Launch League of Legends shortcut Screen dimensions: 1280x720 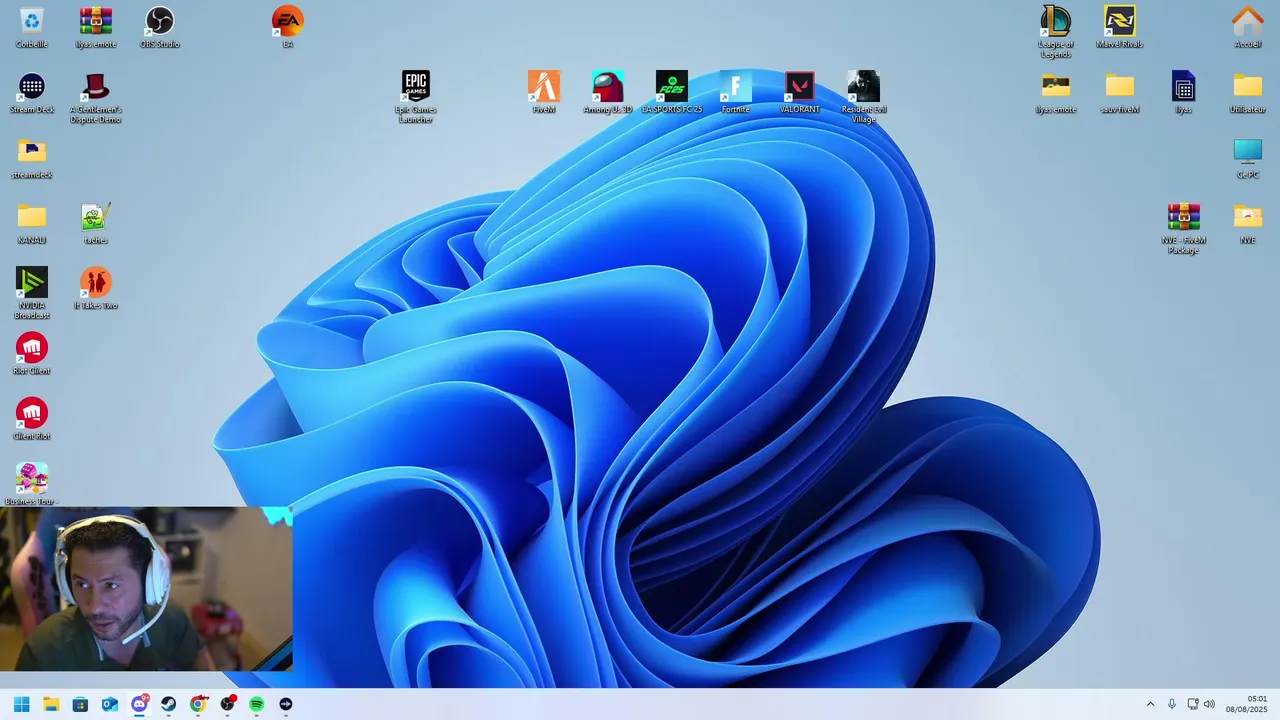pos(1056,21)
